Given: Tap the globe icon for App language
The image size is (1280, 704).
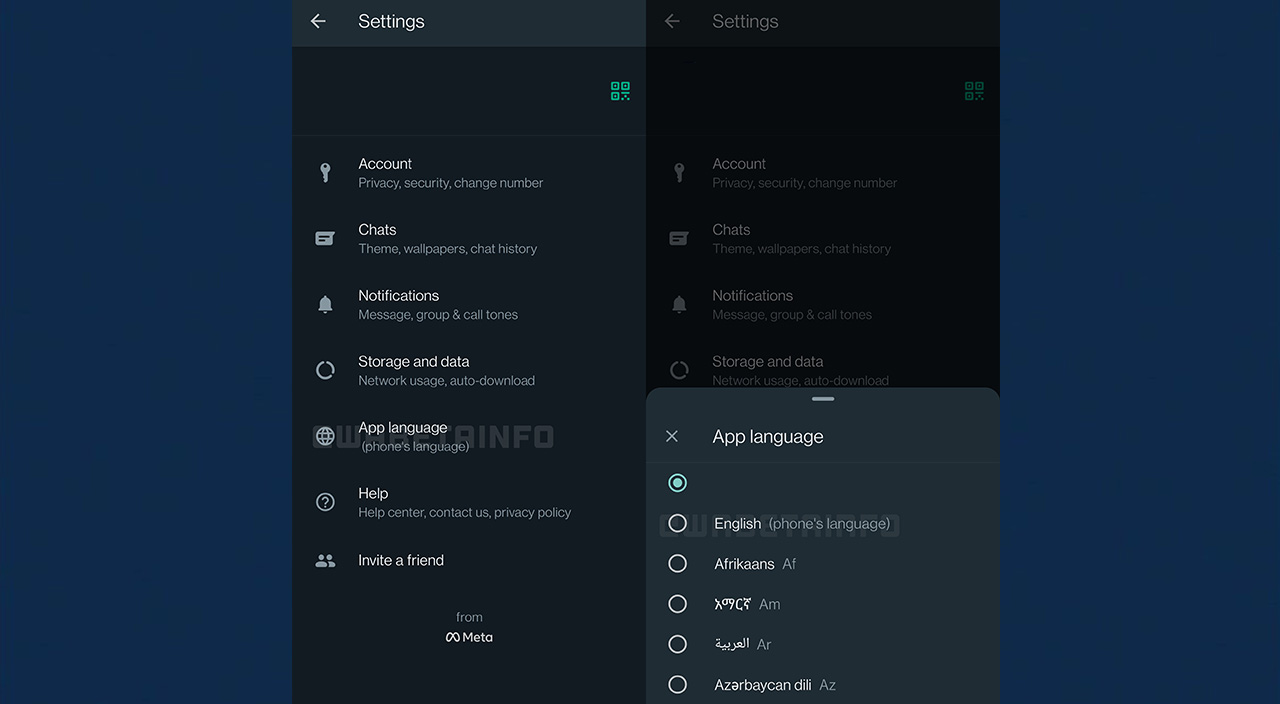Looking at the screenshot, I should tap(325, 437).
